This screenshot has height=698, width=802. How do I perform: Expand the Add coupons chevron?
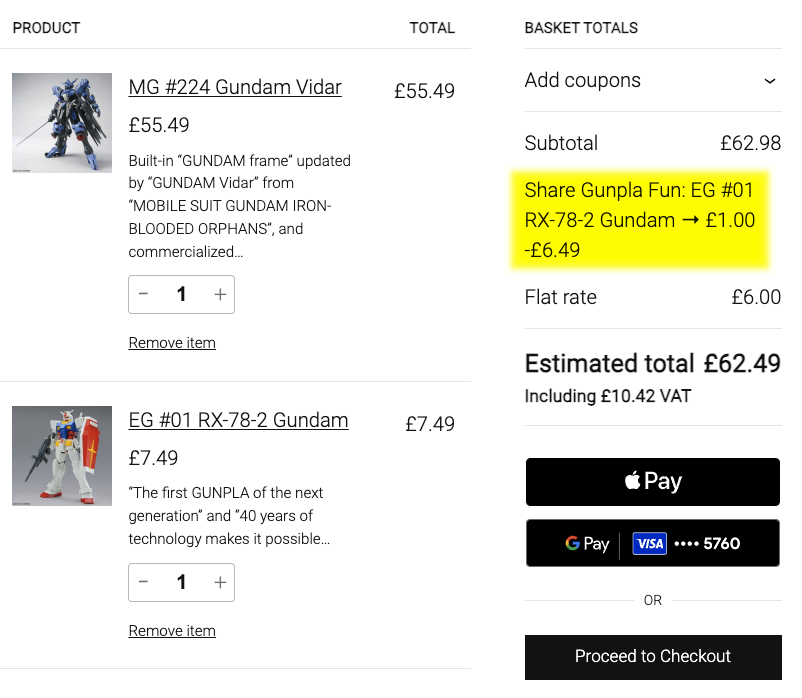point(769,81)
